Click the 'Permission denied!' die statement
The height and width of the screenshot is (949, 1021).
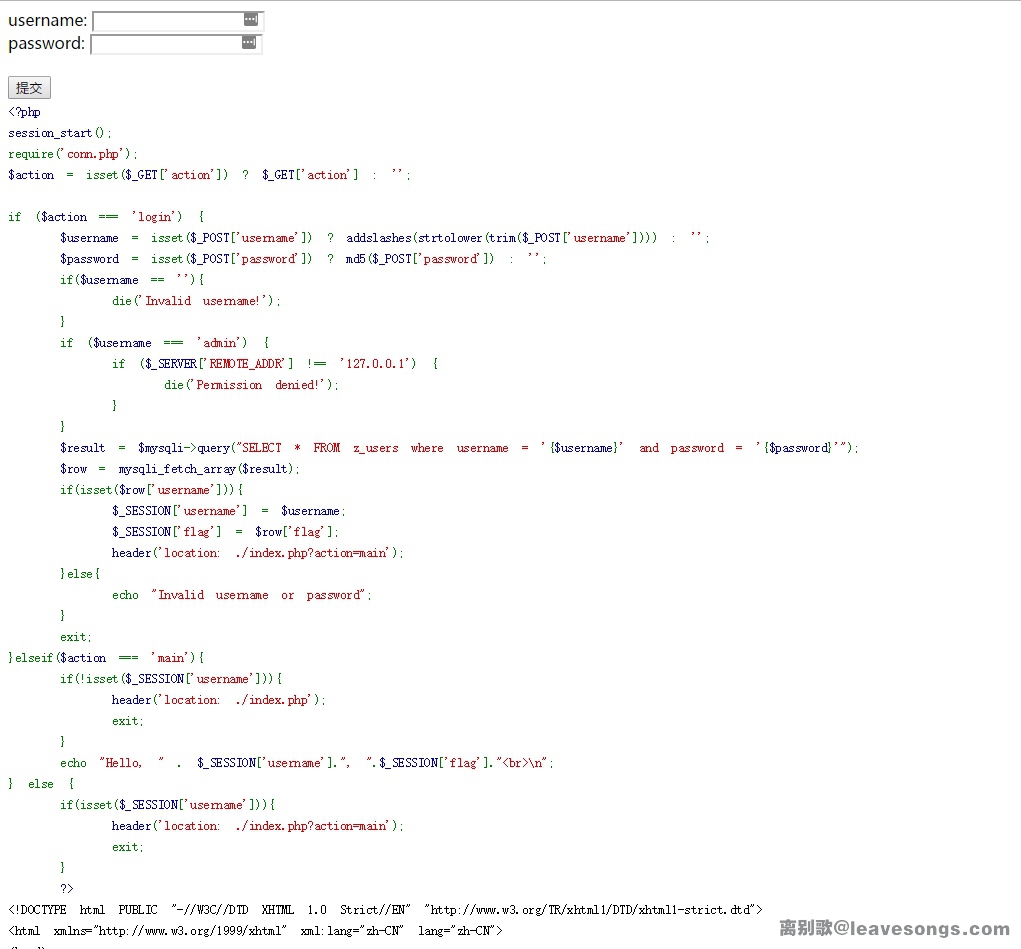click(x=251, y=385)
